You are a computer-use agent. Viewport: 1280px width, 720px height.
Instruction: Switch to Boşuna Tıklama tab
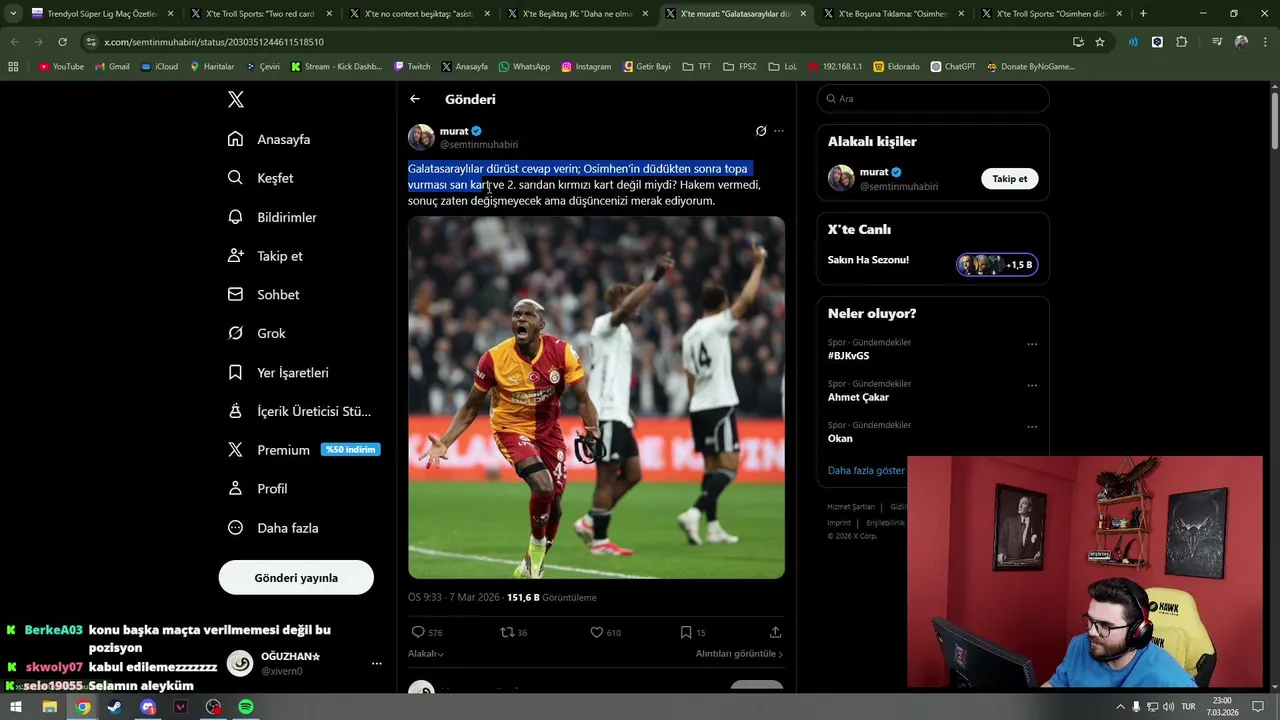click(x=894, y=14)
